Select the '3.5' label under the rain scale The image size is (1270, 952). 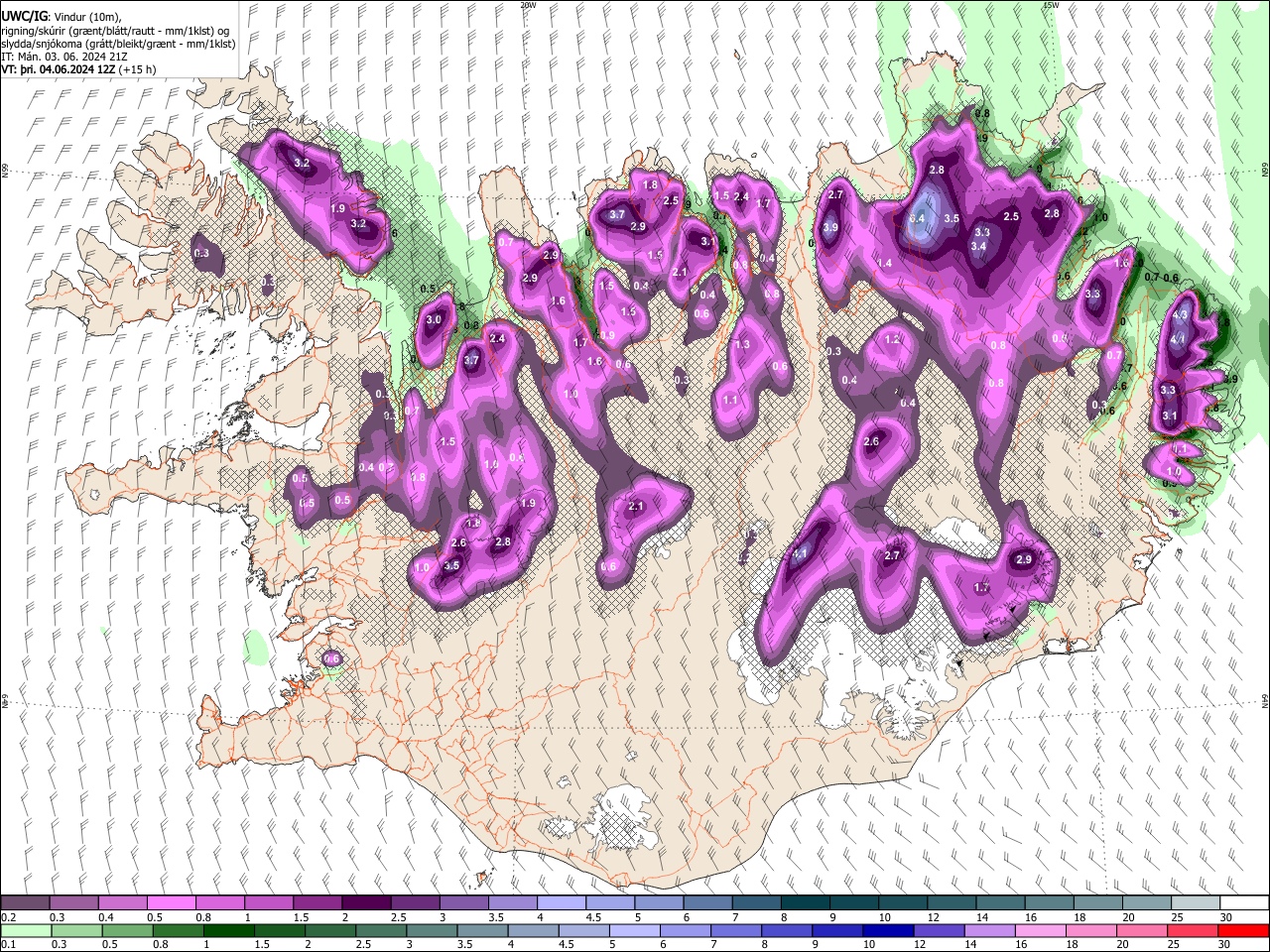tap(464, 945)
